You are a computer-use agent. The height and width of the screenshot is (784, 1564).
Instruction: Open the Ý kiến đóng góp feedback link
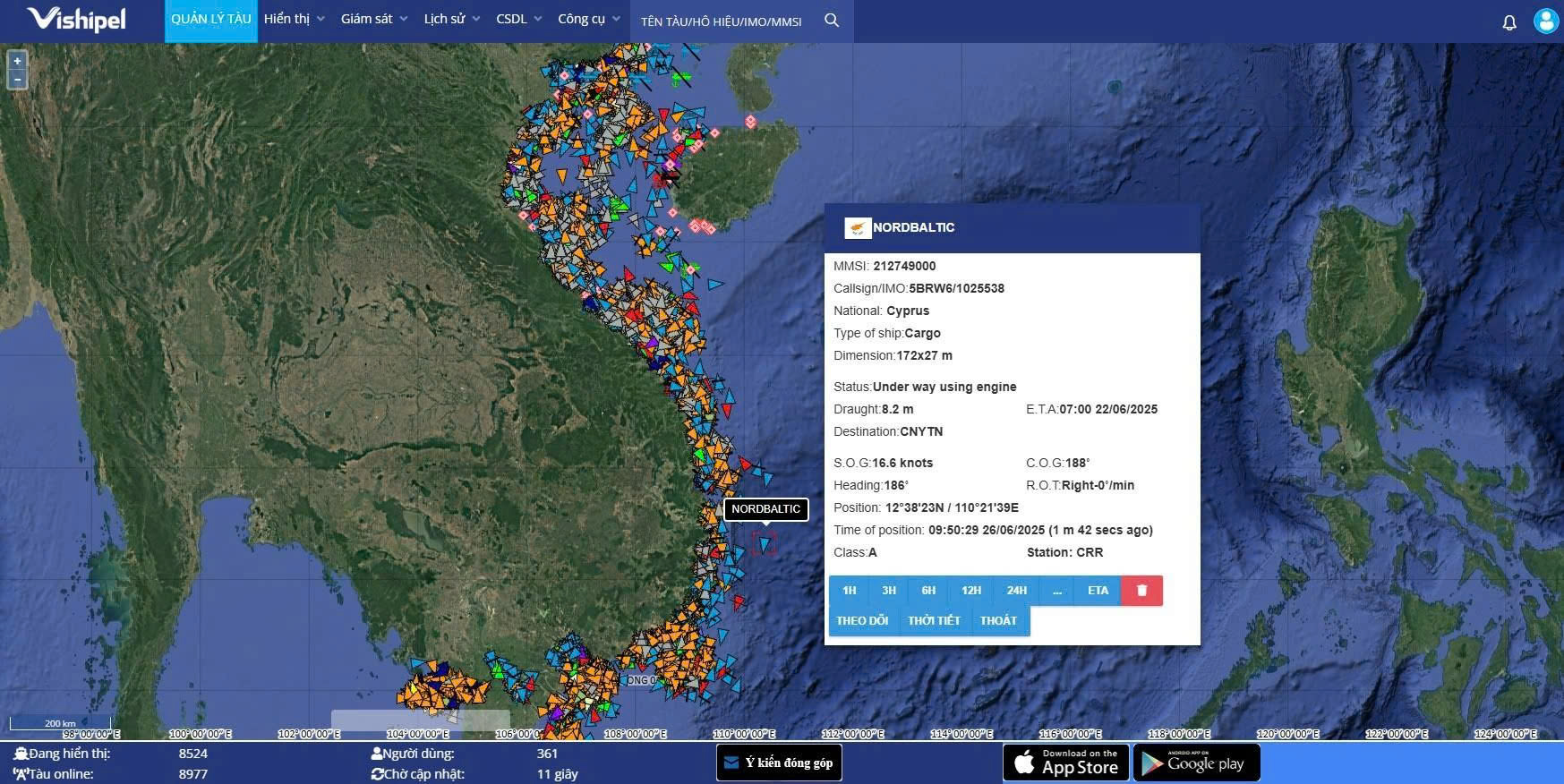pyautogui.click(x=779, y=763)
